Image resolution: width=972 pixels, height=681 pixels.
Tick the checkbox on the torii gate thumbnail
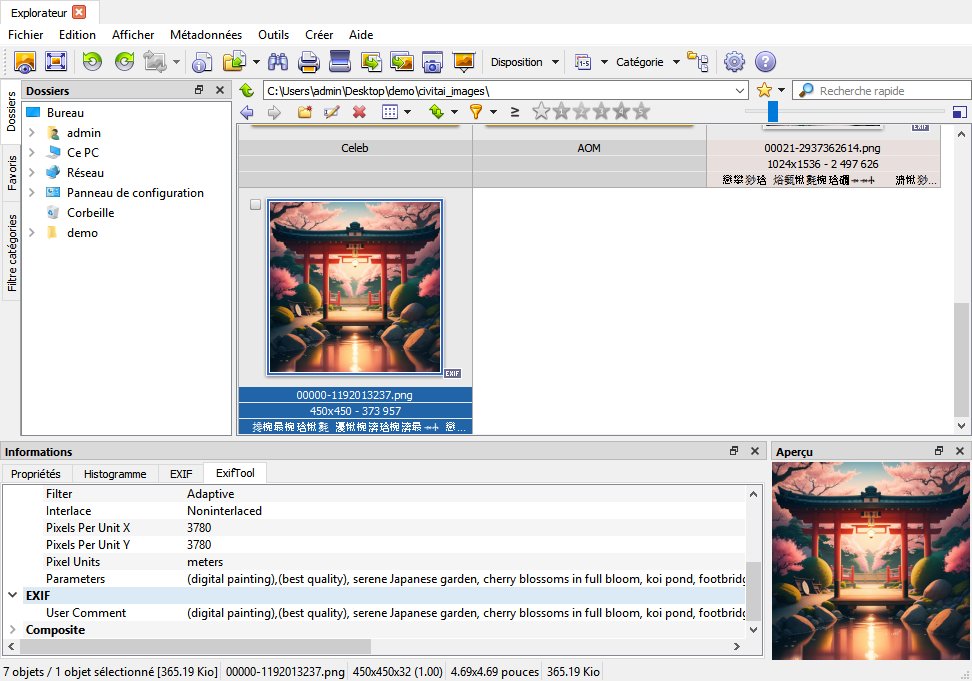click(x=255, y=204)
